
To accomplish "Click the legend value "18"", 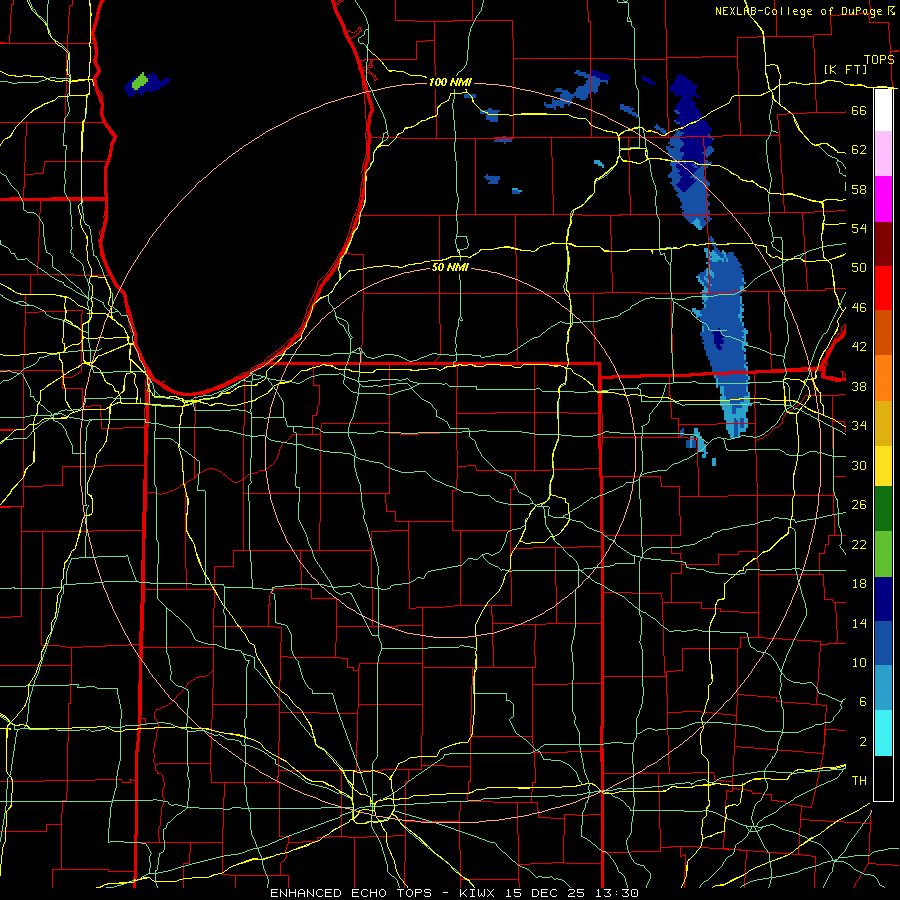I will pyautogui.click(x=859, y=584).
